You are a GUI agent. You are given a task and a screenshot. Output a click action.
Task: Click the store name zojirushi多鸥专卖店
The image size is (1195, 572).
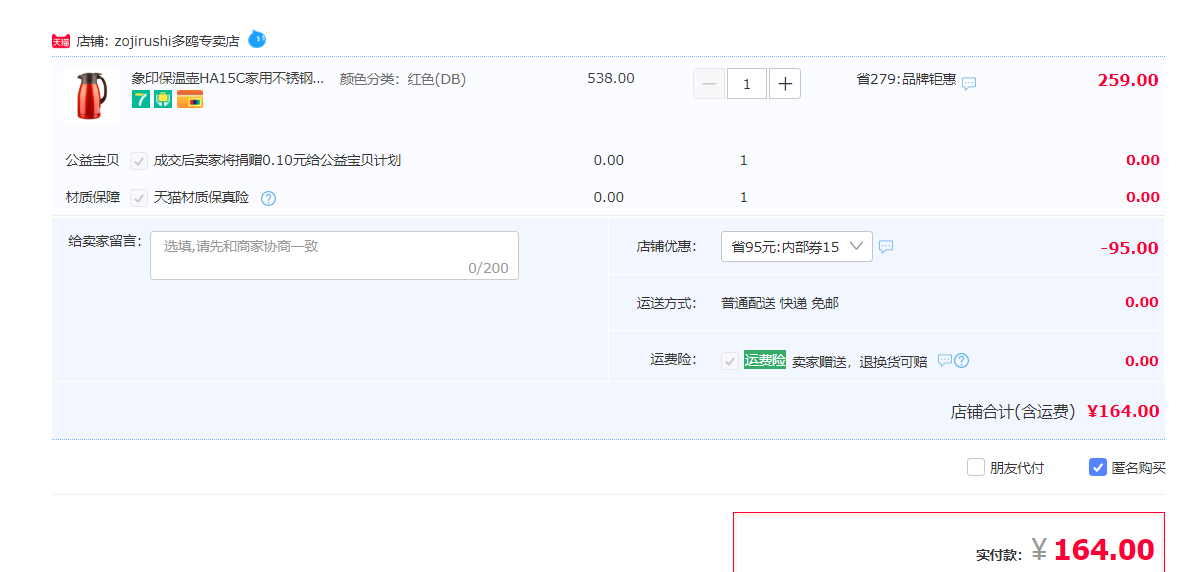click(177, 41)
